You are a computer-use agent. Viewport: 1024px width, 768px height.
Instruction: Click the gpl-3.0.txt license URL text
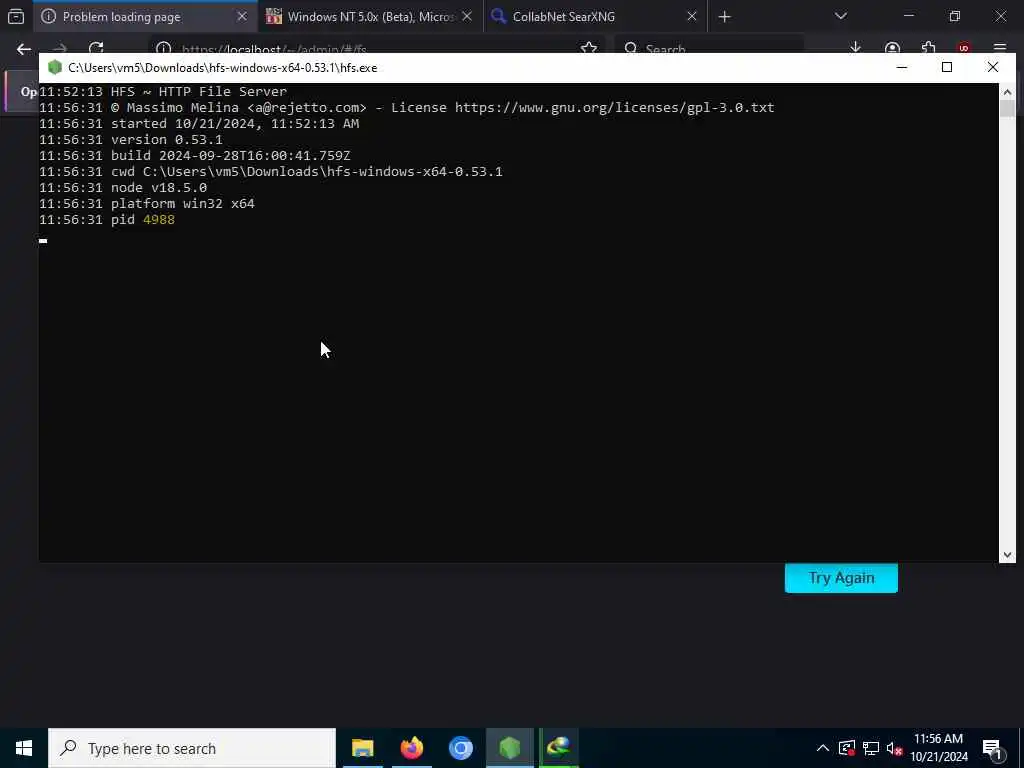[x=615, y=108]
